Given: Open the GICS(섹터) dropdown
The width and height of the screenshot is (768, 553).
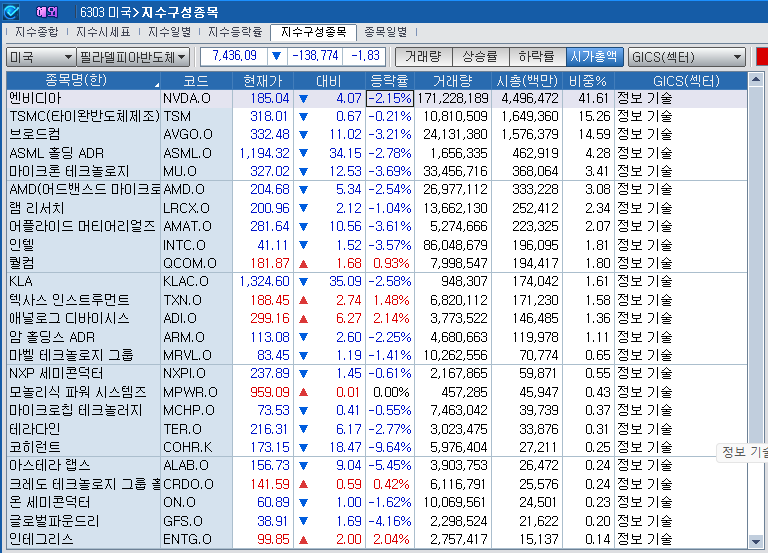Looking at the screenshot, I should [x=687, y=57].
